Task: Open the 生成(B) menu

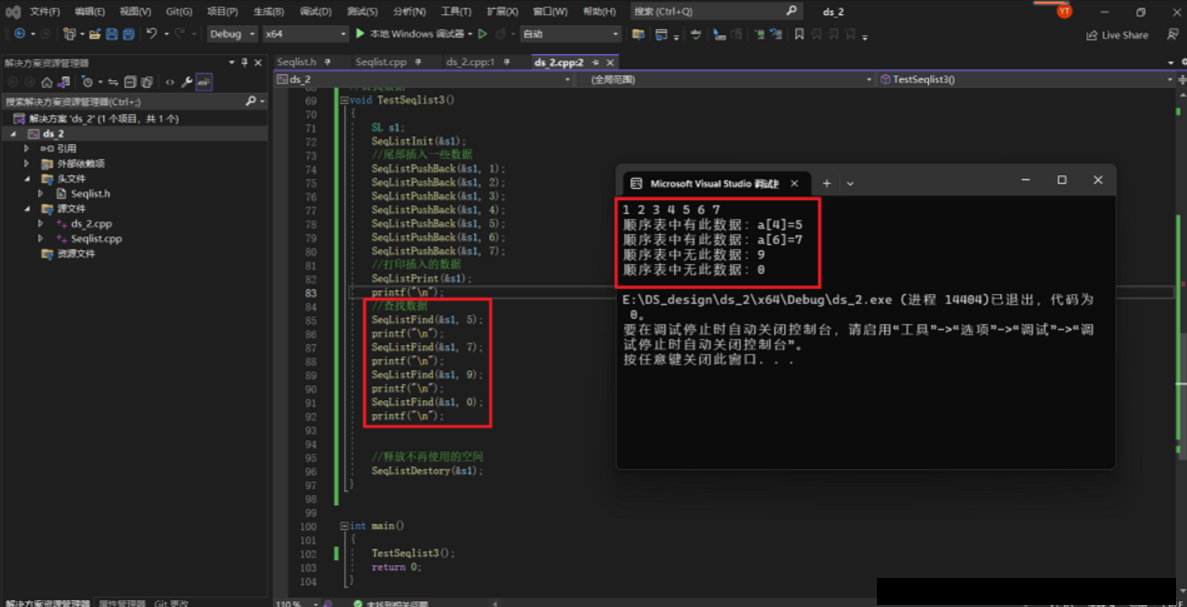Action: (x=269, y=11)
